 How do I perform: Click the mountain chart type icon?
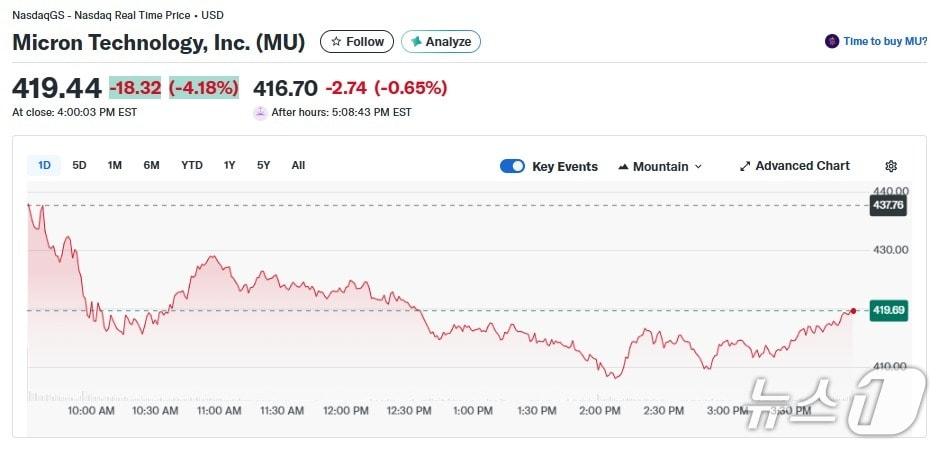tap(623, 167)
